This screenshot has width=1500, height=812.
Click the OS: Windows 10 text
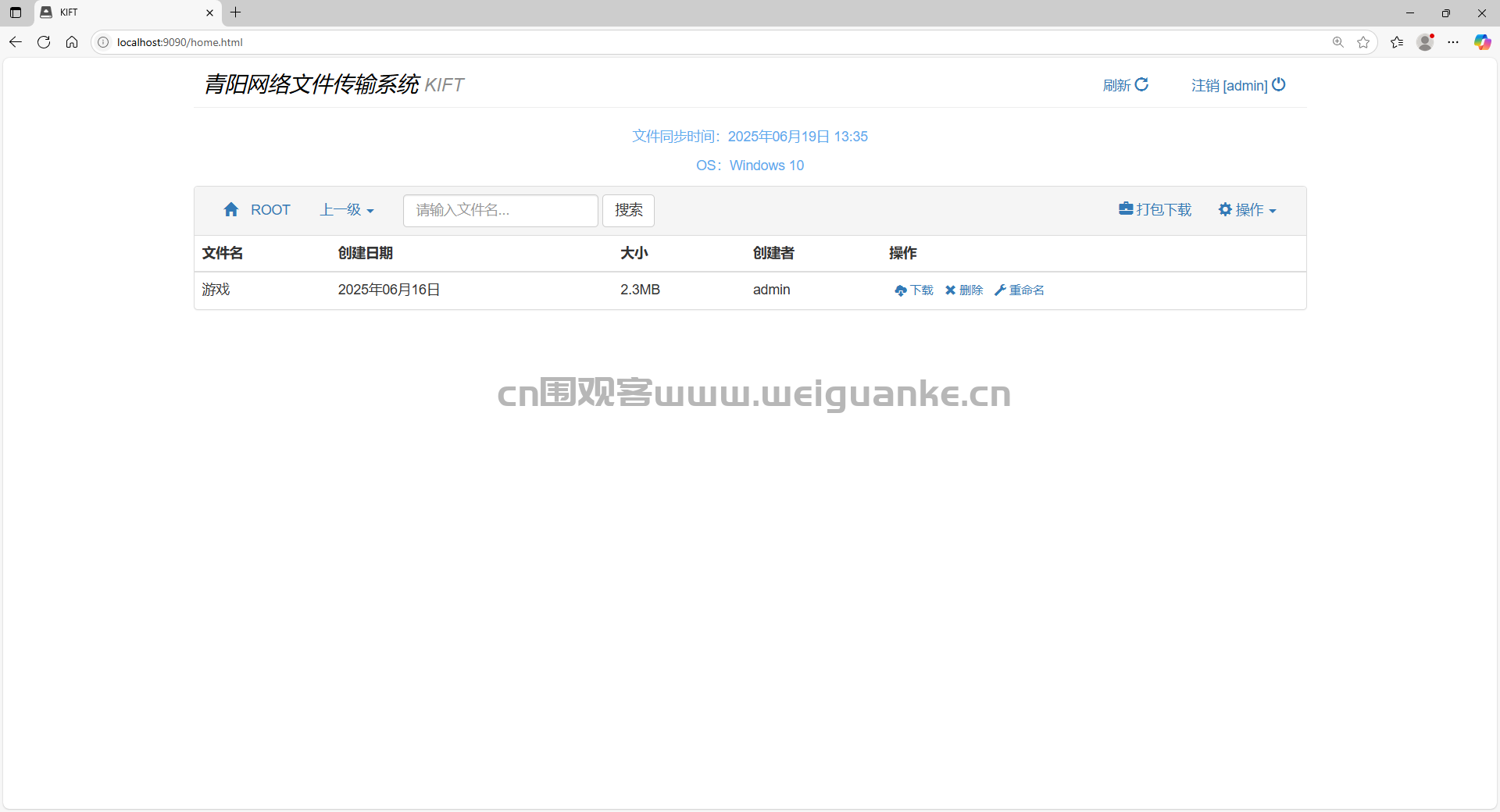coord(750,166)
